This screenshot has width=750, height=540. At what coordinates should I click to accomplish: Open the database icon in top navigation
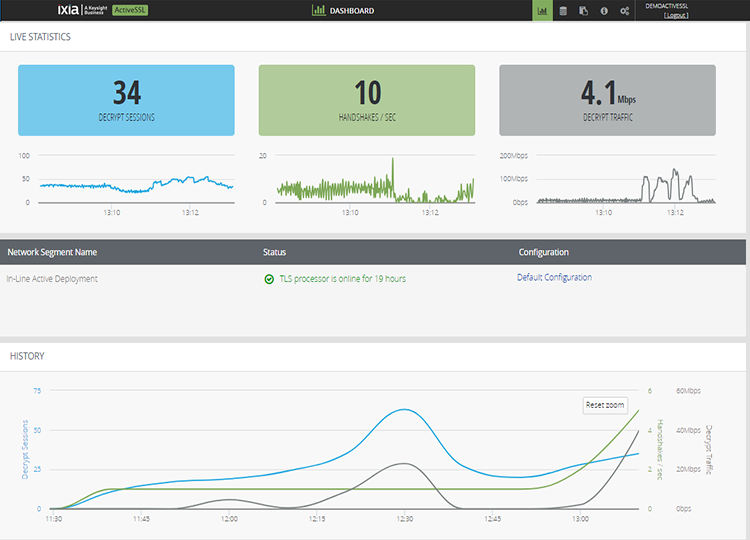pyautogui.click(x=563, y=11)
